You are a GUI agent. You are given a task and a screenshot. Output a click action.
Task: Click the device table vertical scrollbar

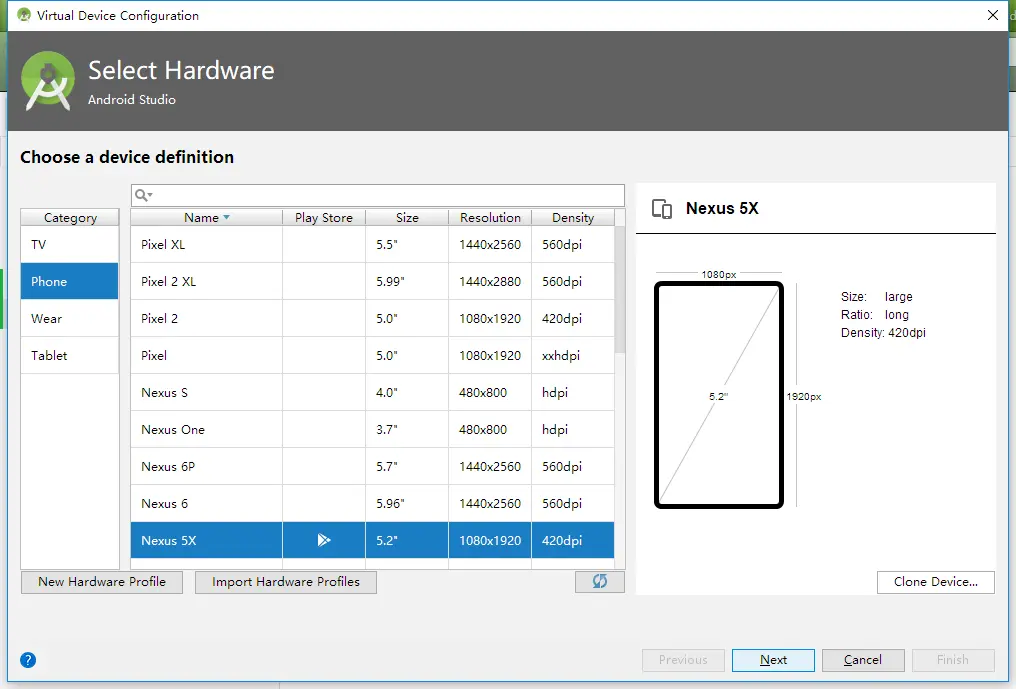click(x=619, y=288)
